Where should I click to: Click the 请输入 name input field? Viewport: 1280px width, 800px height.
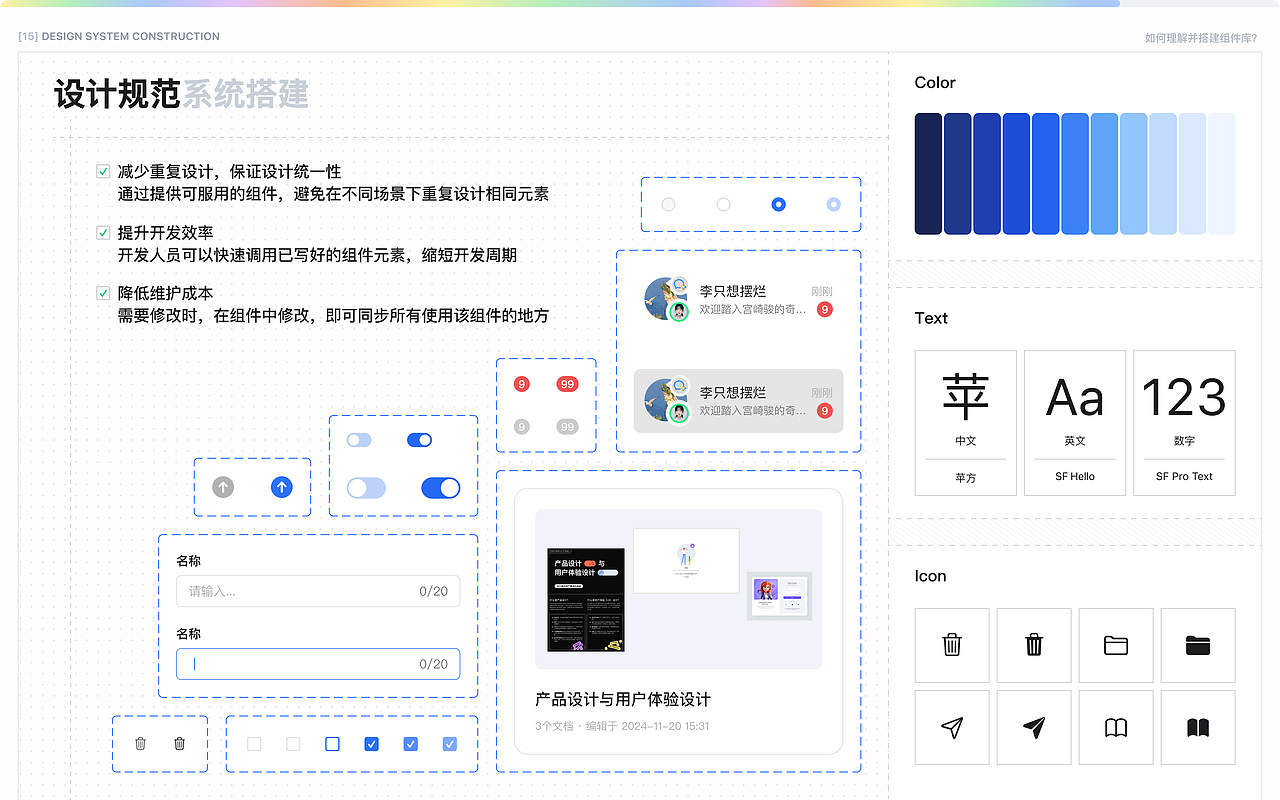(317, 591)
